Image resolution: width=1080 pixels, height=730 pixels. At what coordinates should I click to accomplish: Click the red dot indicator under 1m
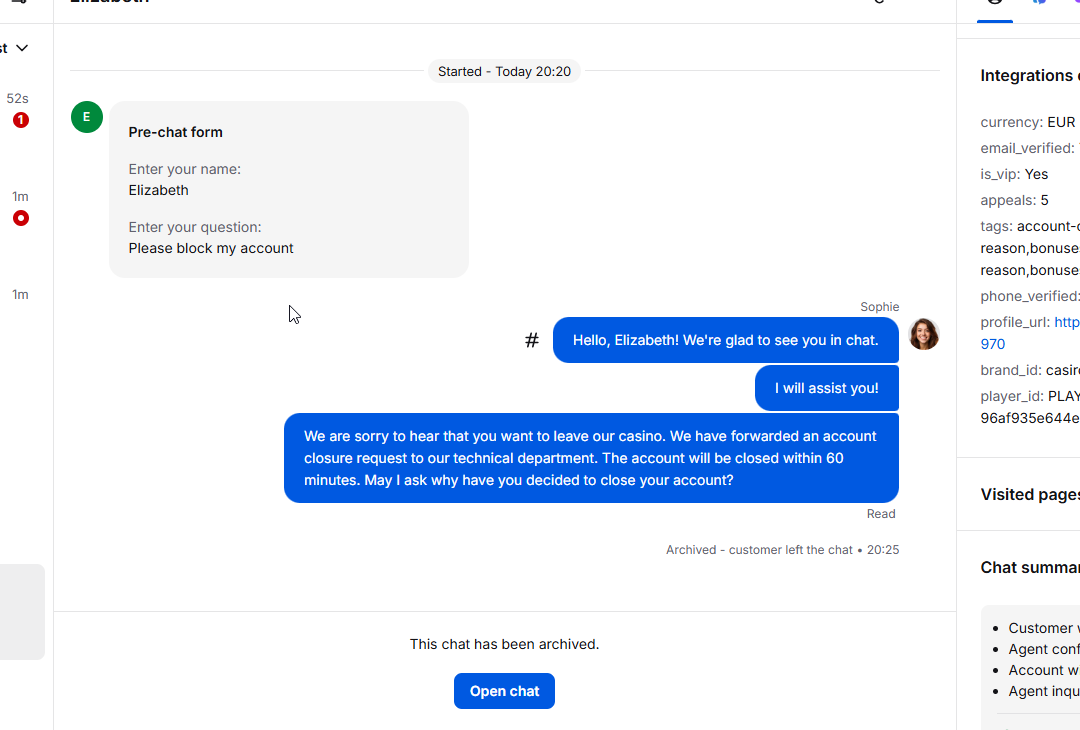pos(21,218)
